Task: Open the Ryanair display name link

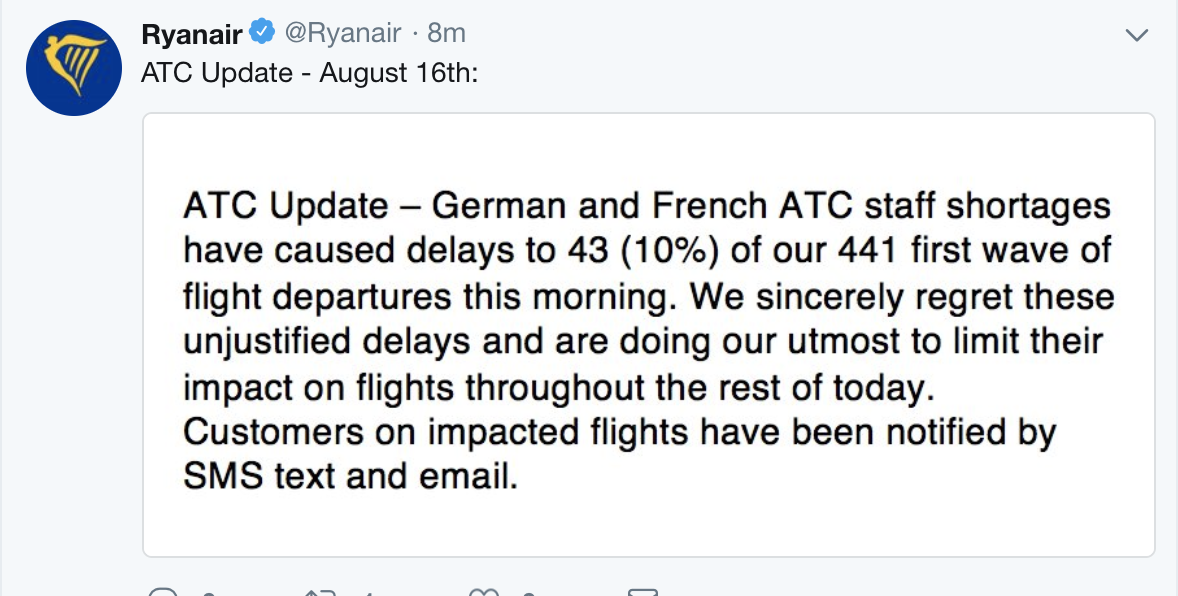Action: click(192, 34)
